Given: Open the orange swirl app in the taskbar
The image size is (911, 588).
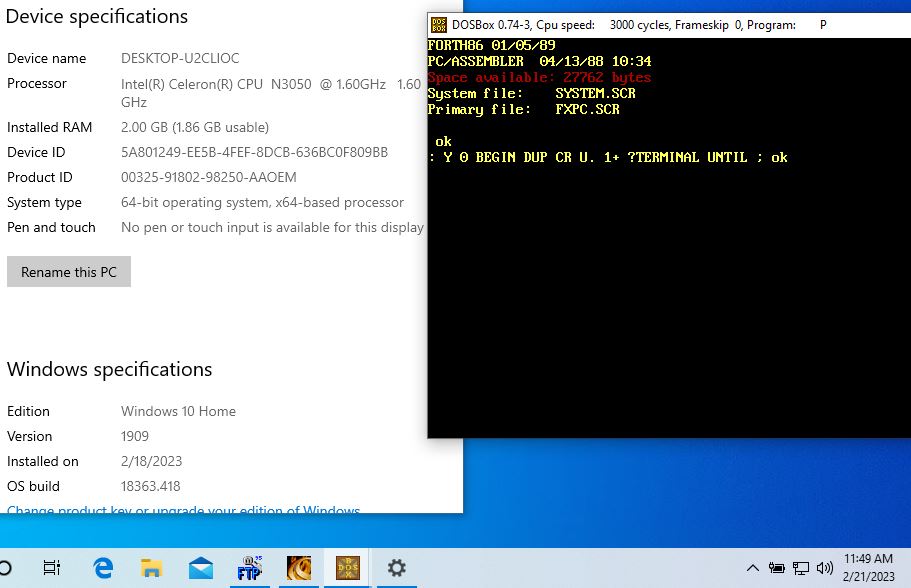Looking at the screenshot, I should click(299, 568).
